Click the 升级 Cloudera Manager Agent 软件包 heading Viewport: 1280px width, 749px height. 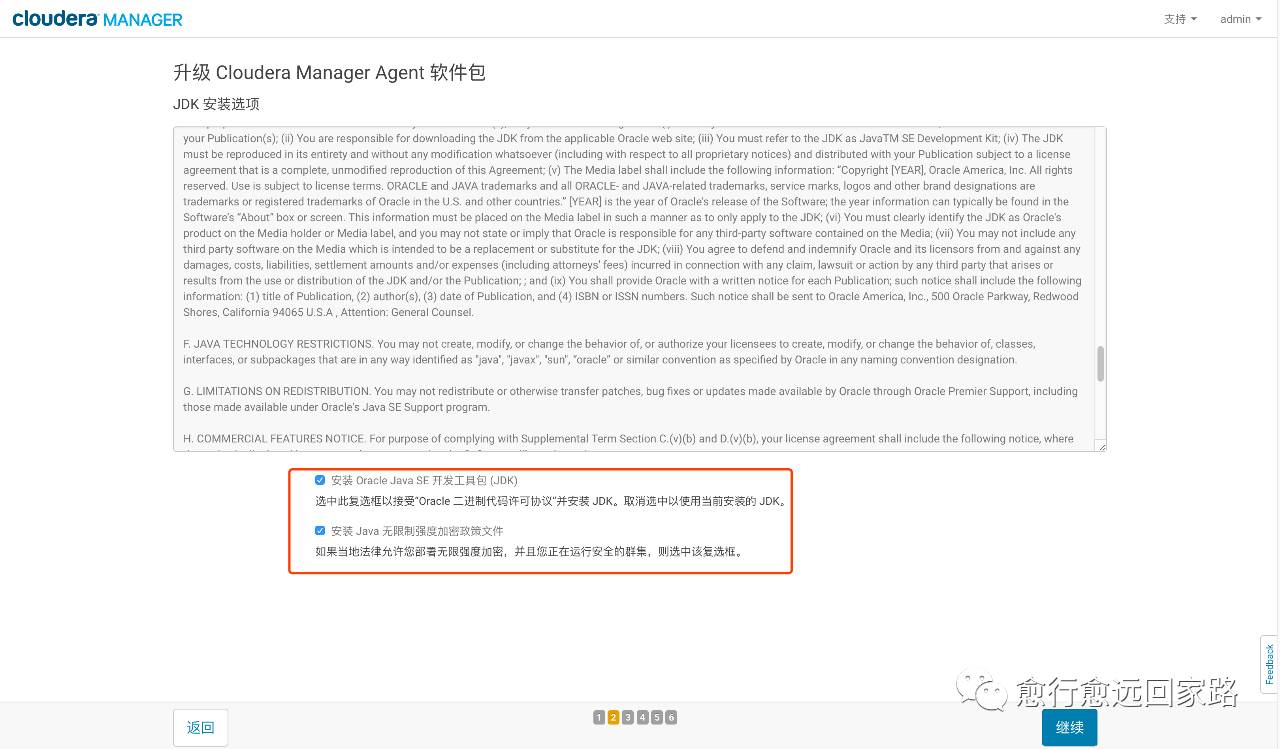329,72
